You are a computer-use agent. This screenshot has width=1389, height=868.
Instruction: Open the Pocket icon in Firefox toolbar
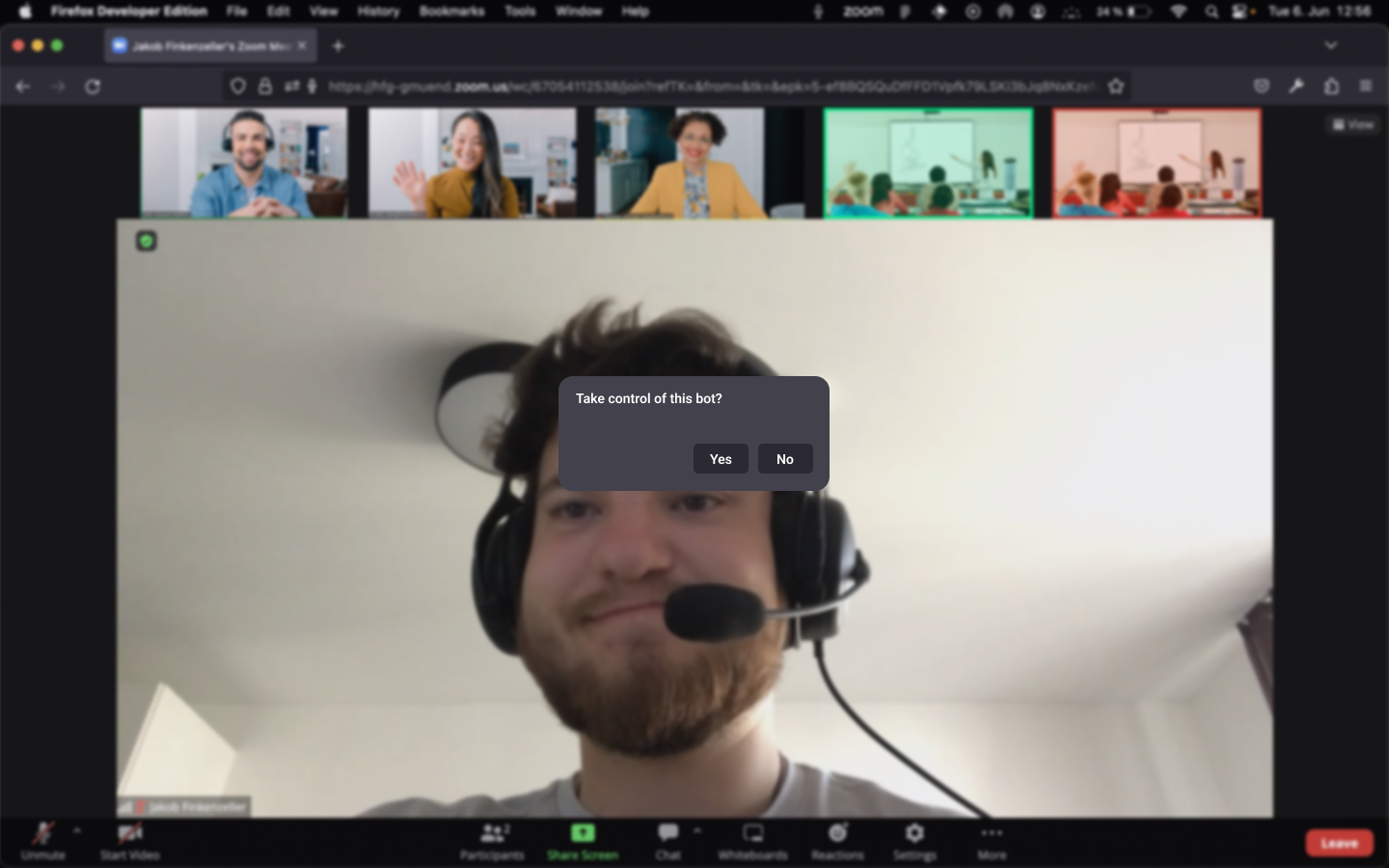coord(1261,86)
